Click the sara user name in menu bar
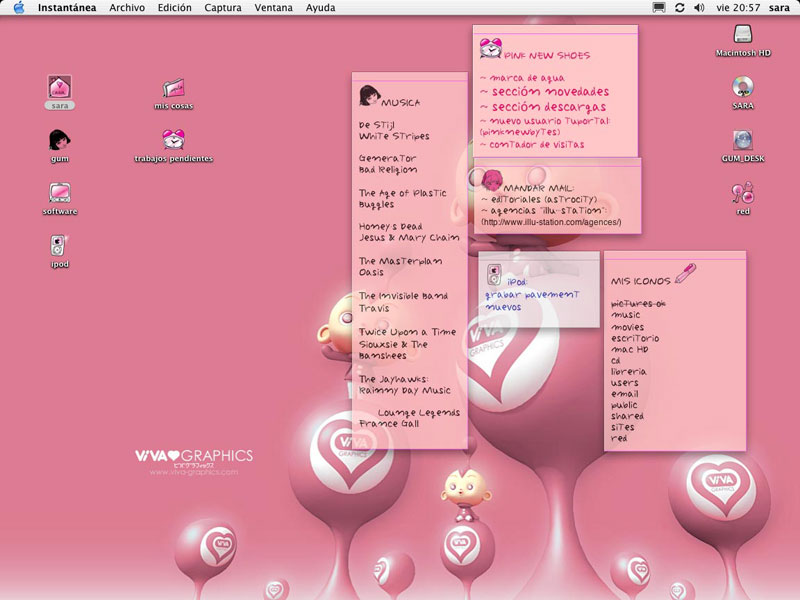The height and width of the screenshot is (600, 800). tap(781, 7)
